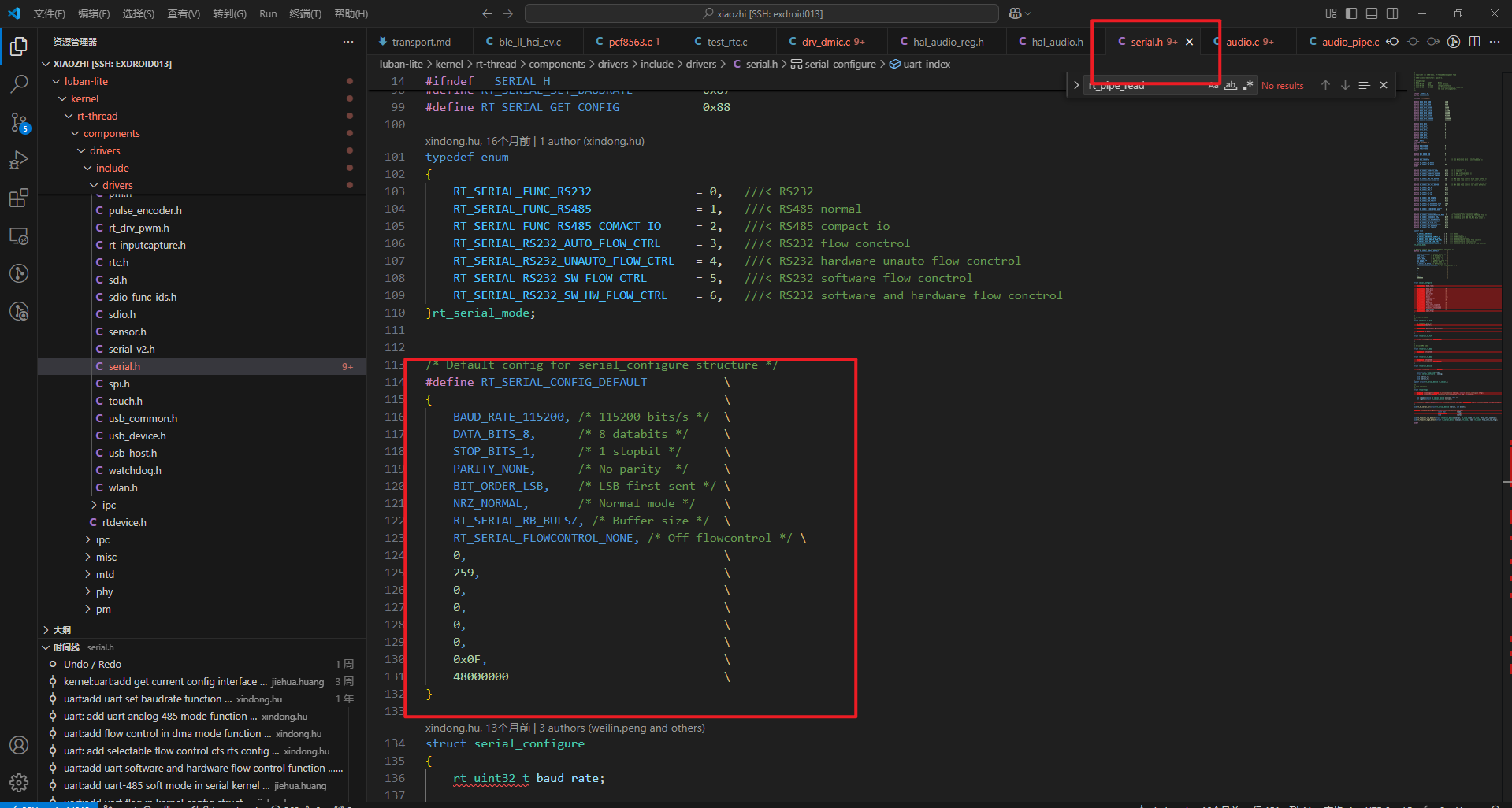The height and width of the screenshot is (808, 1512).
Task: Open the Explorer view in activity bar
Action: click(x=19, y=46)
